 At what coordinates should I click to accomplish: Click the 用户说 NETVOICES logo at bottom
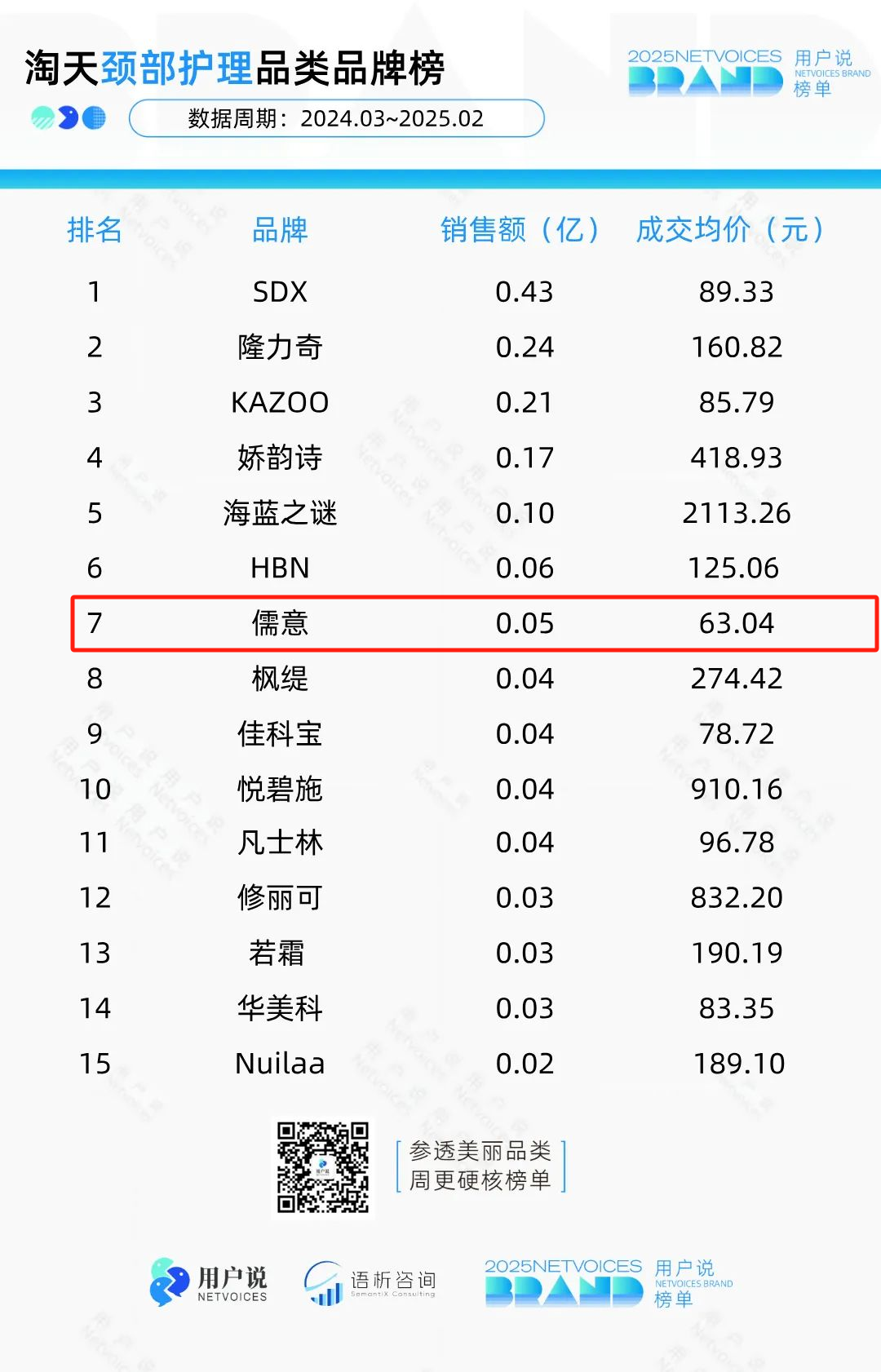coord(209,1282)
